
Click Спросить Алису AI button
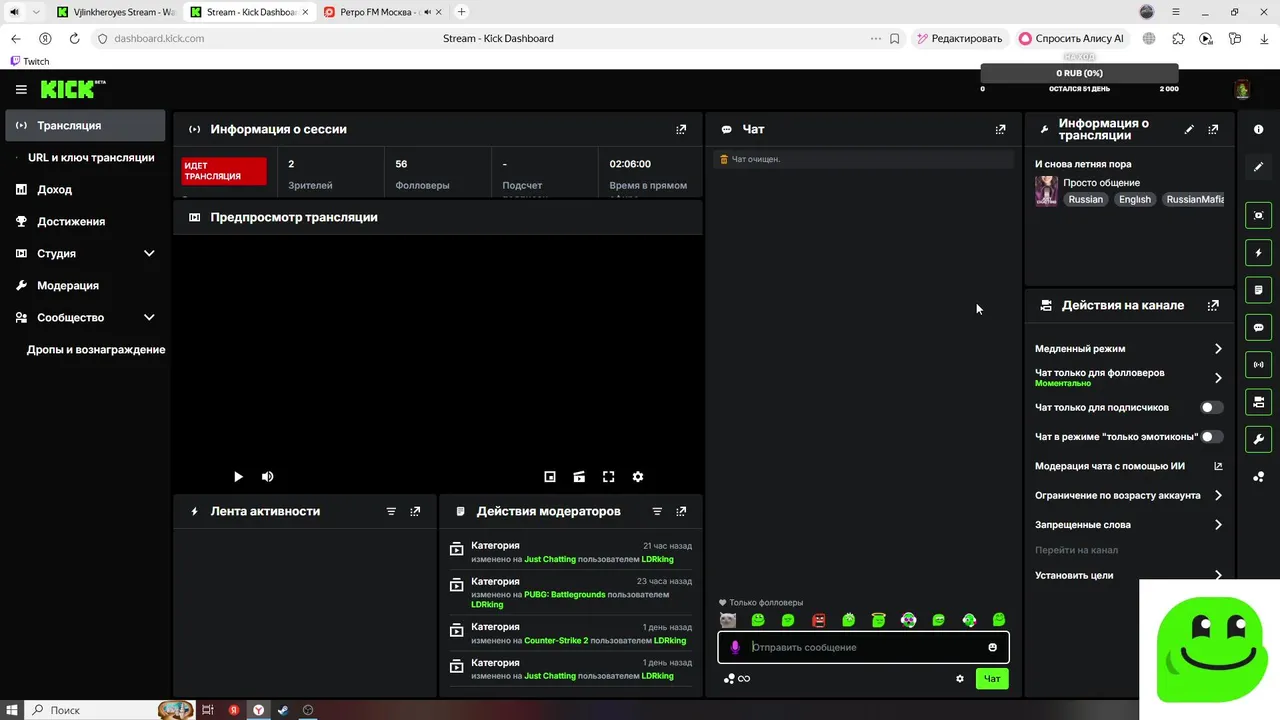[x=1070, y=38]
